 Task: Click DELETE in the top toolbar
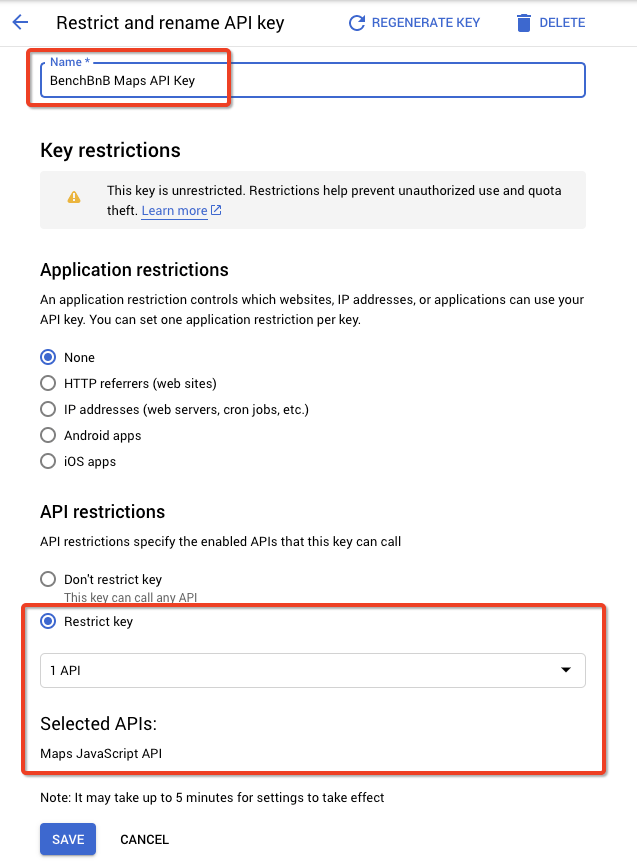[559, 22]
